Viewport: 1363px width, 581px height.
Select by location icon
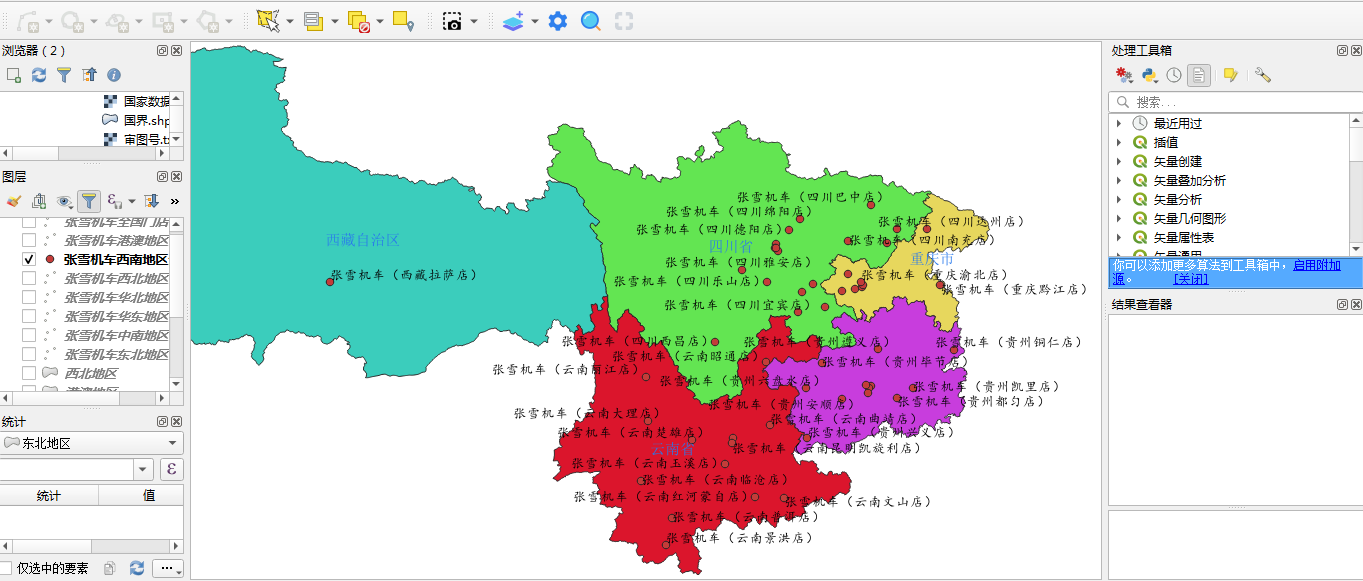403,20
